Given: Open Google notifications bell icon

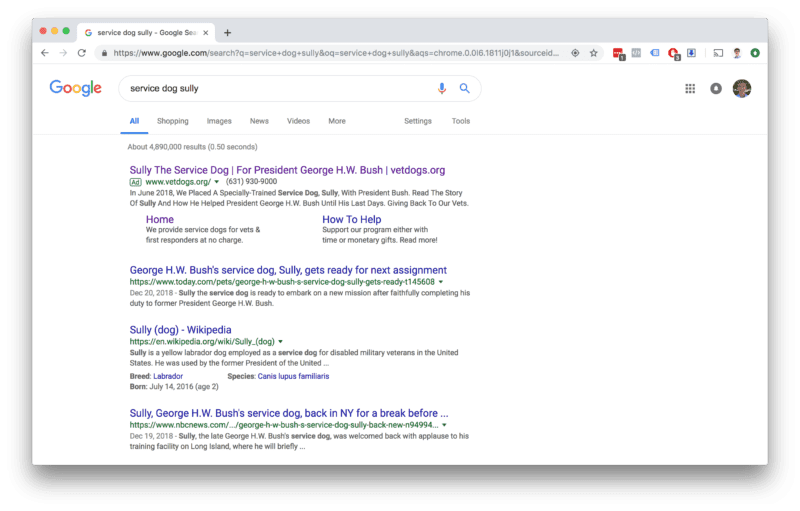Looking at the screenshot, I should 716,89.
